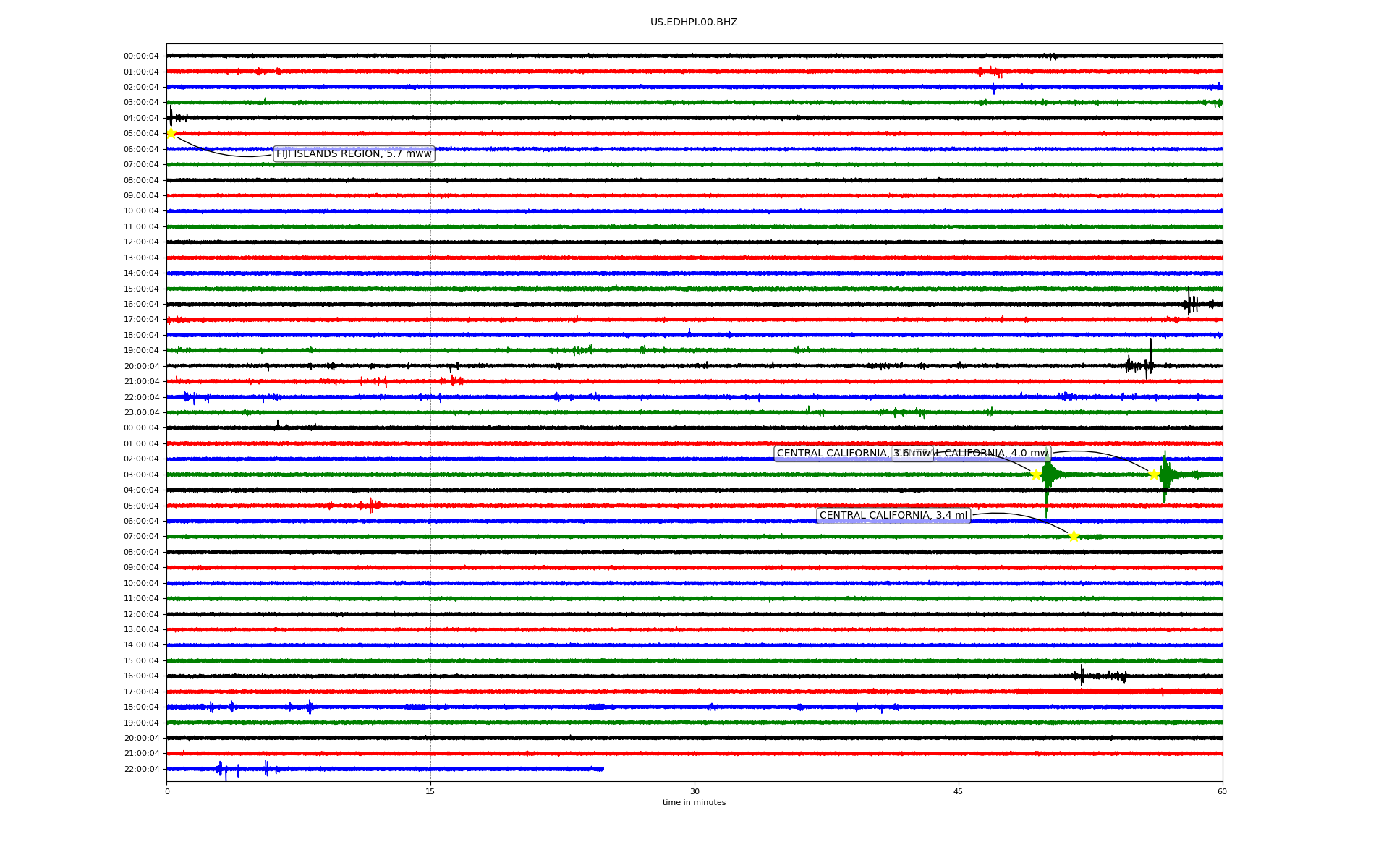Viewport: 1389px width, 868px height.
Task: Click the 15 tick label on the x-axis
Action: 430,791
